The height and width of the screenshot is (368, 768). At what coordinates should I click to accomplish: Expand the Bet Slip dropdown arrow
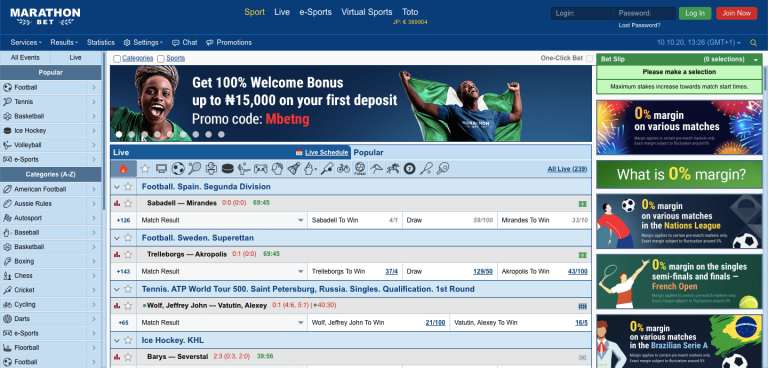[756, 60]
